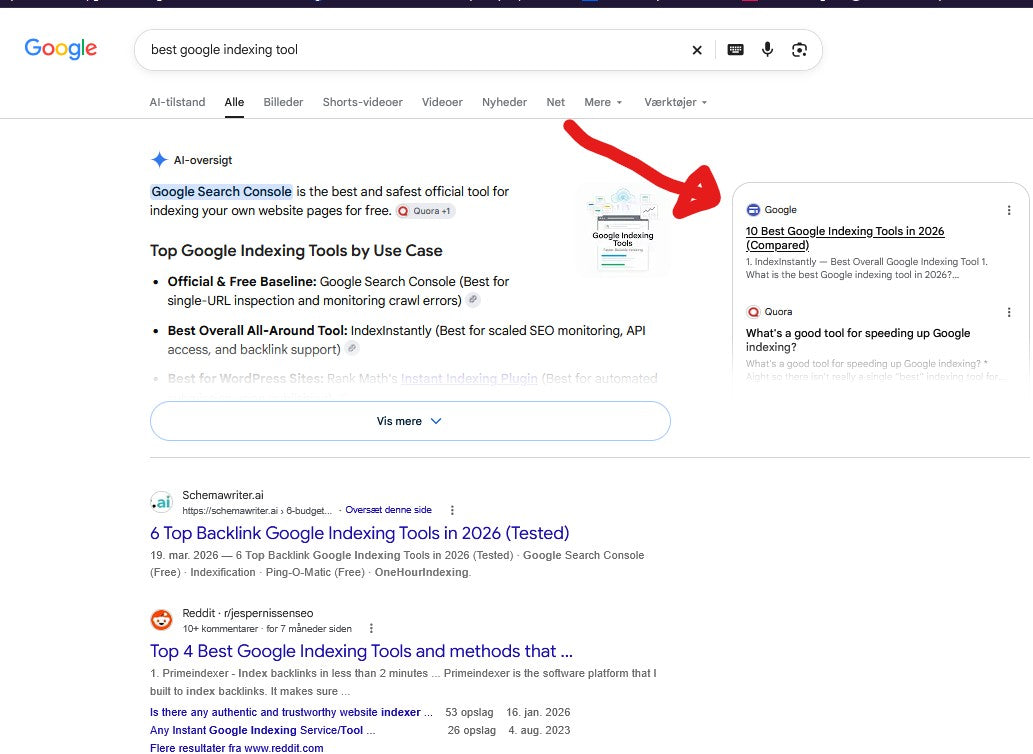
Task: Expand the Værktøjer dropdown
Action: (x=675, y=102)
